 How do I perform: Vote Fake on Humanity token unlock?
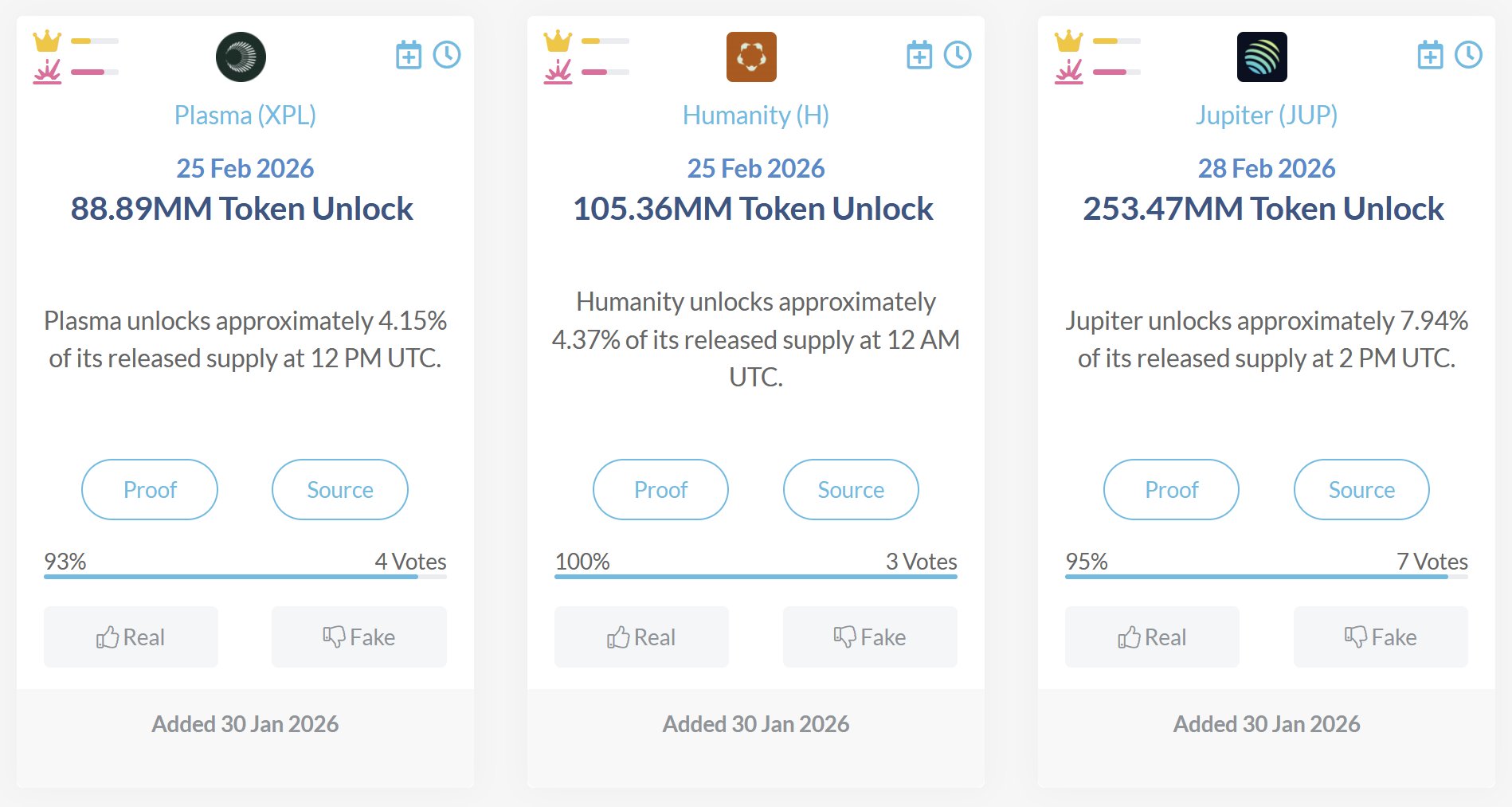[870, 637]
